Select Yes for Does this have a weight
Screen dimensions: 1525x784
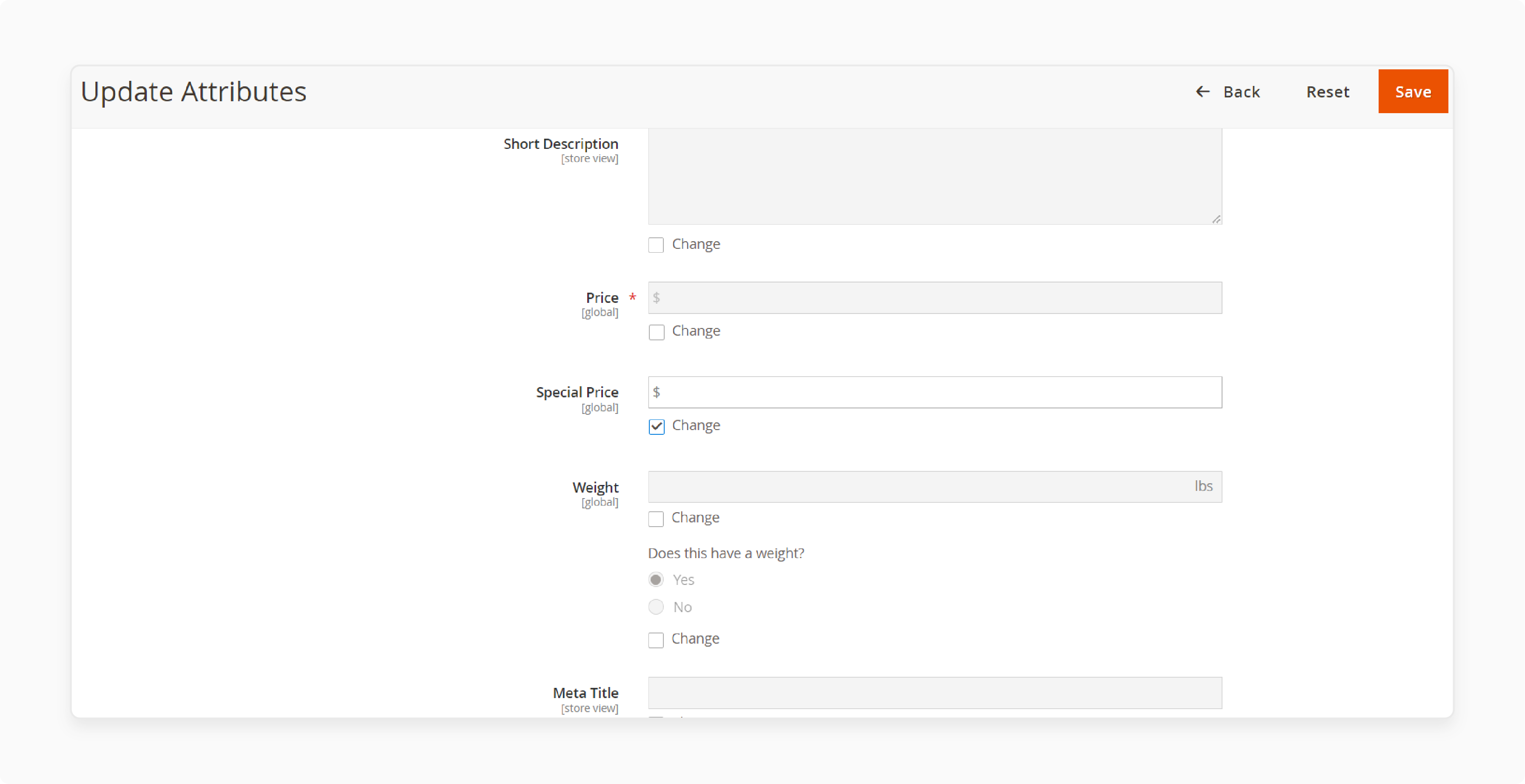coord(656,579)
